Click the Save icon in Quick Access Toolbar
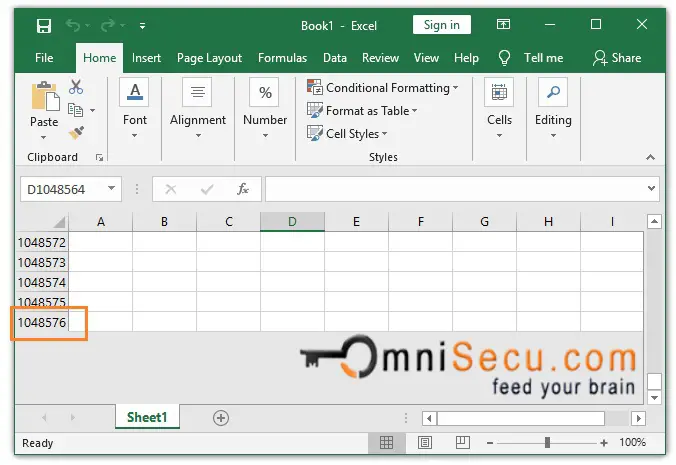 coord(44,25)
